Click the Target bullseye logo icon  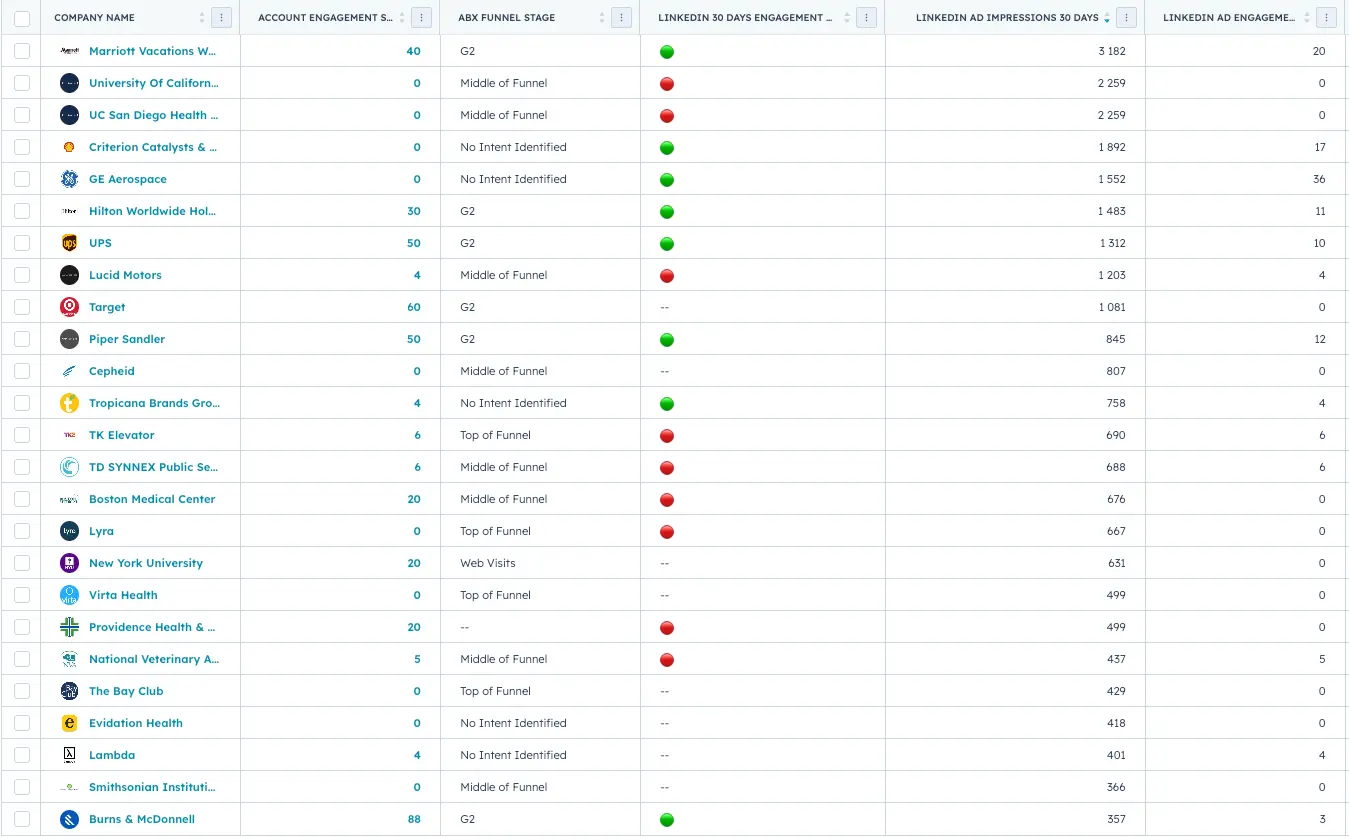coord(69,307)
